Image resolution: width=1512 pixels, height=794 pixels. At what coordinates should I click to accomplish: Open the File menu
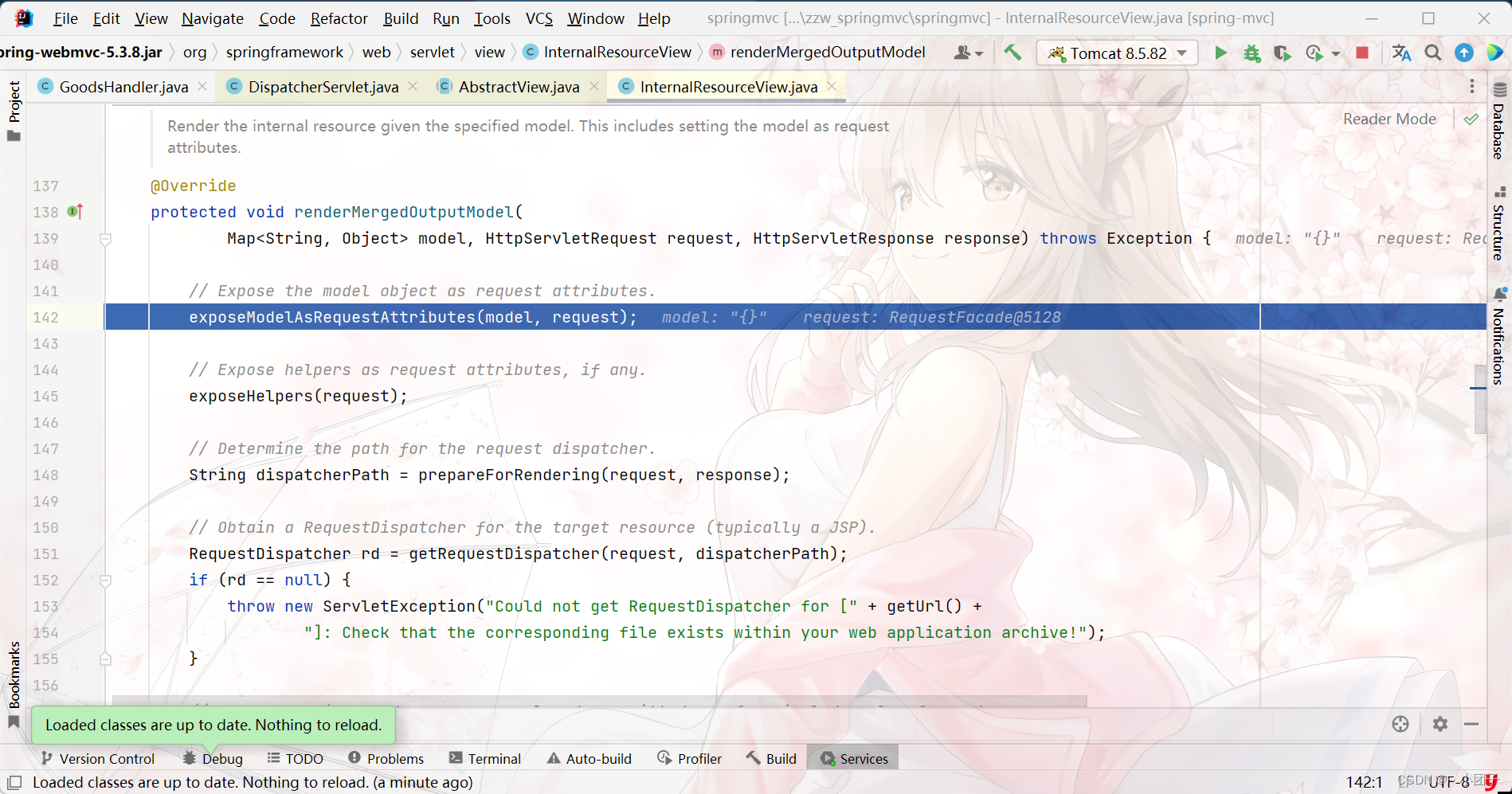[x=65, y=18]
